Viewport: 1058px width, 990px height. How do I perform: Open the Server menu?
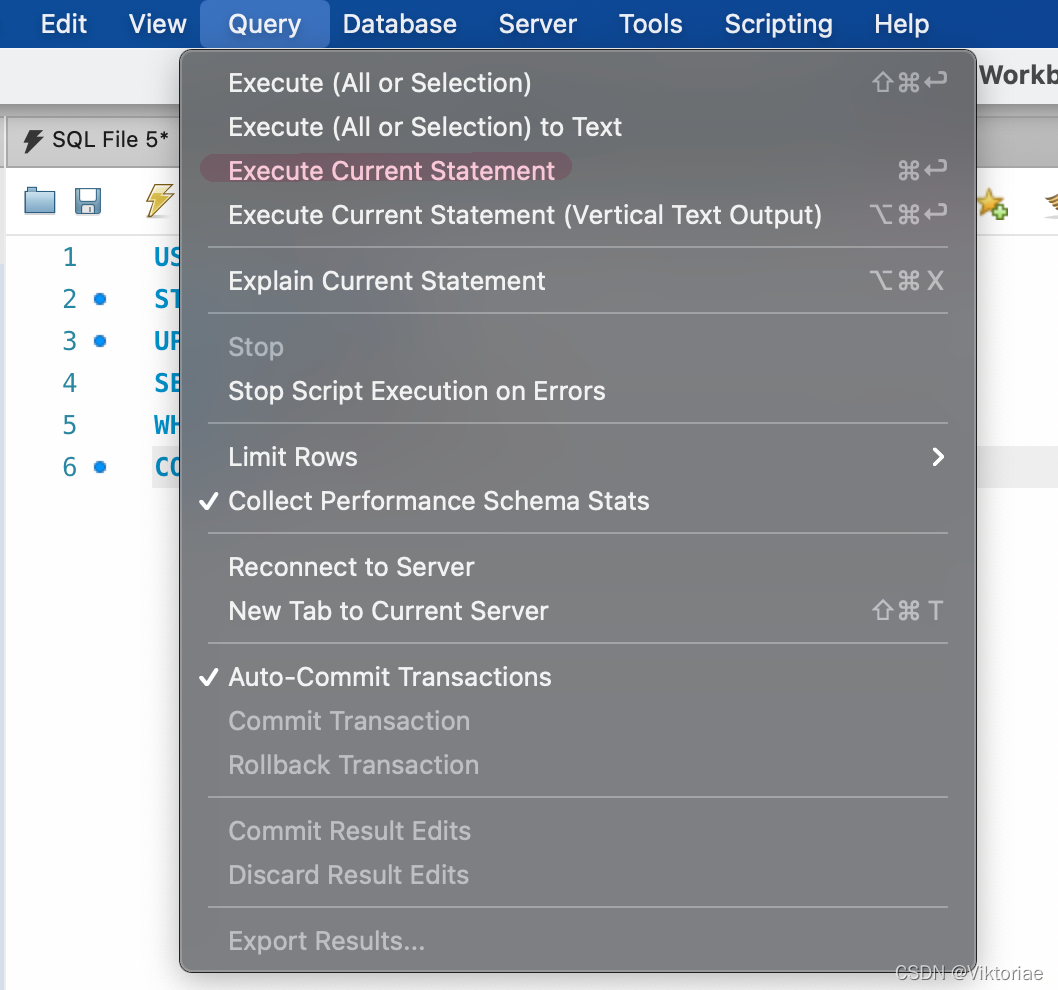537,24
